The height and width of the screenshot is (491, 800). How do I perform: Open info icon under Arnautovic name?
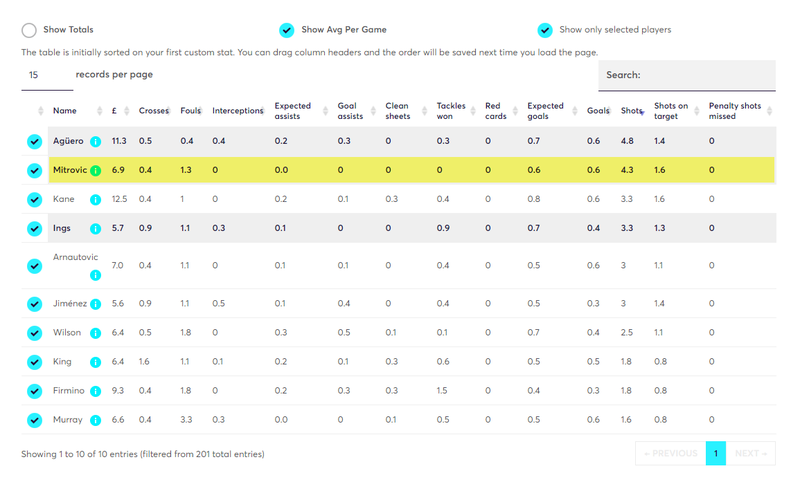pos(95,276)
